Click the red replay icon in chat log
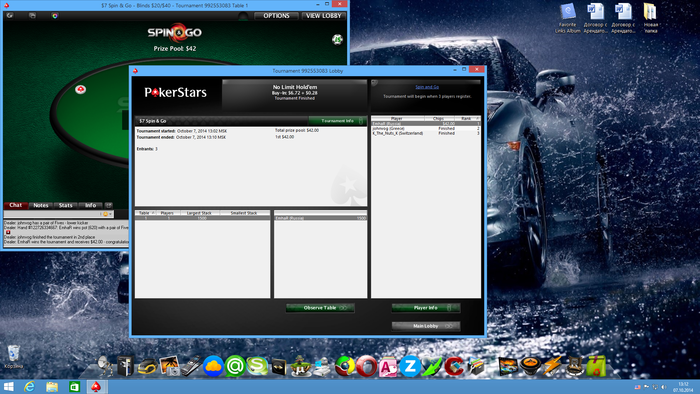 [x=8, y=232]
